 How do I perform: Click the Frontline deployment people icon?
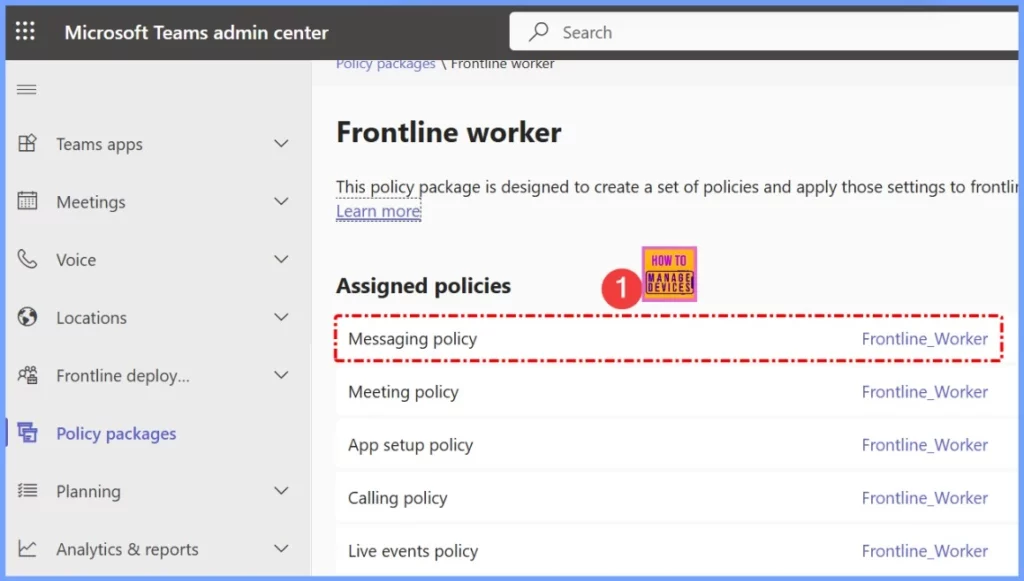(x=27, y=375)
